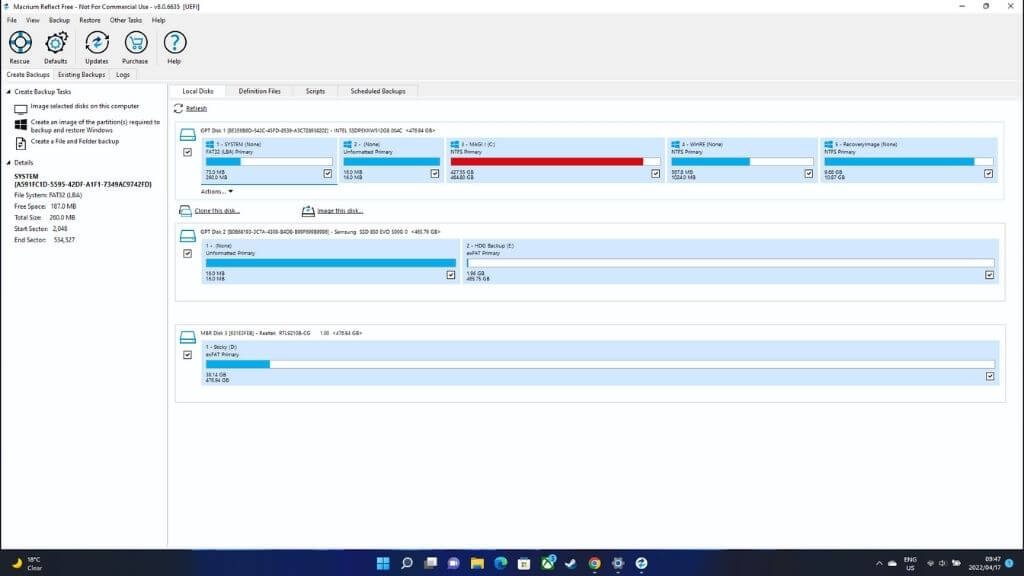
Task: Click the MBR Disk 3 drive icon
Action: pyautogui.click(x=187, y=337)
